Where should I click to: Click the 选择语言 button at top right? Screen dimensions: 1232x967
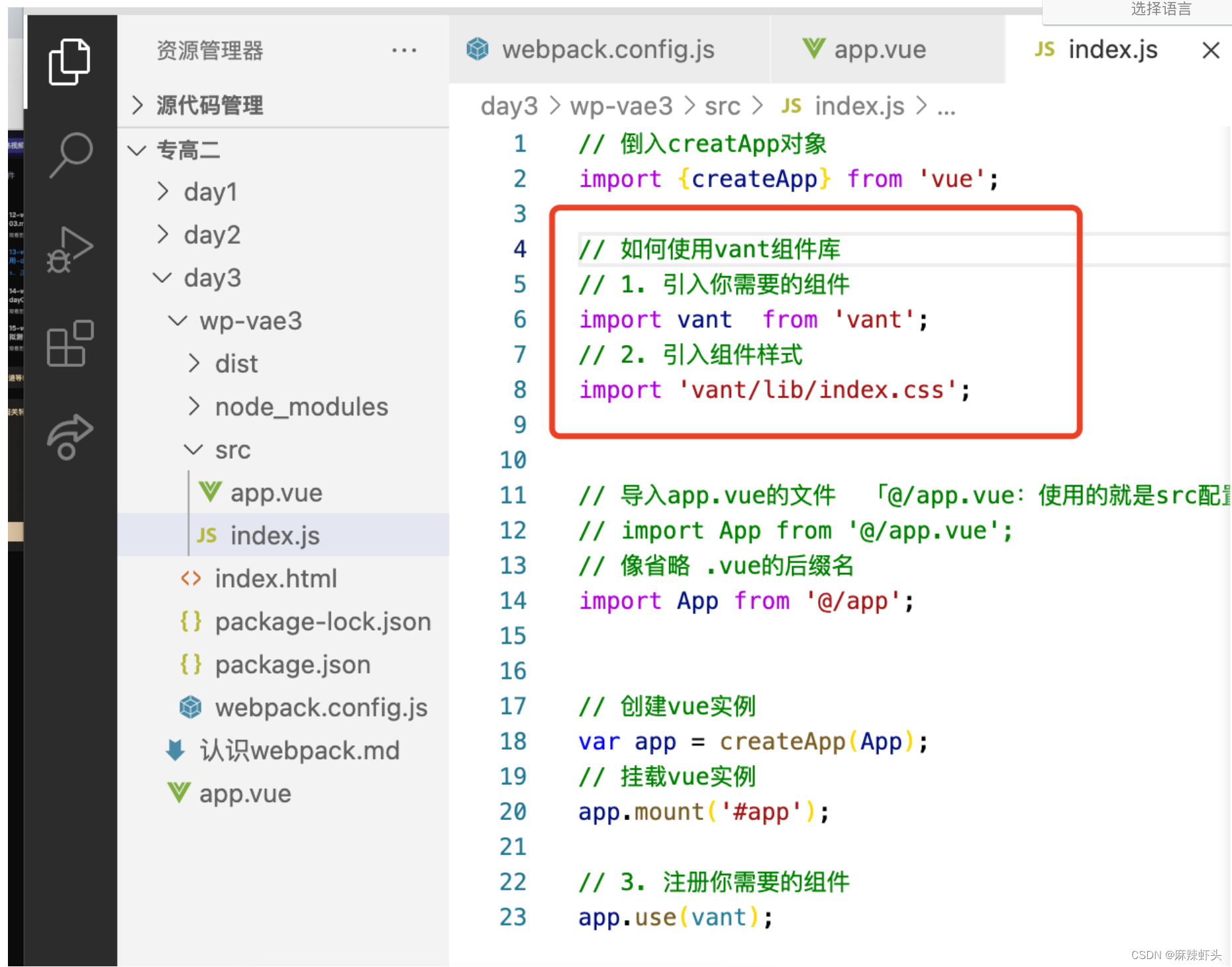click(1161, 9)
